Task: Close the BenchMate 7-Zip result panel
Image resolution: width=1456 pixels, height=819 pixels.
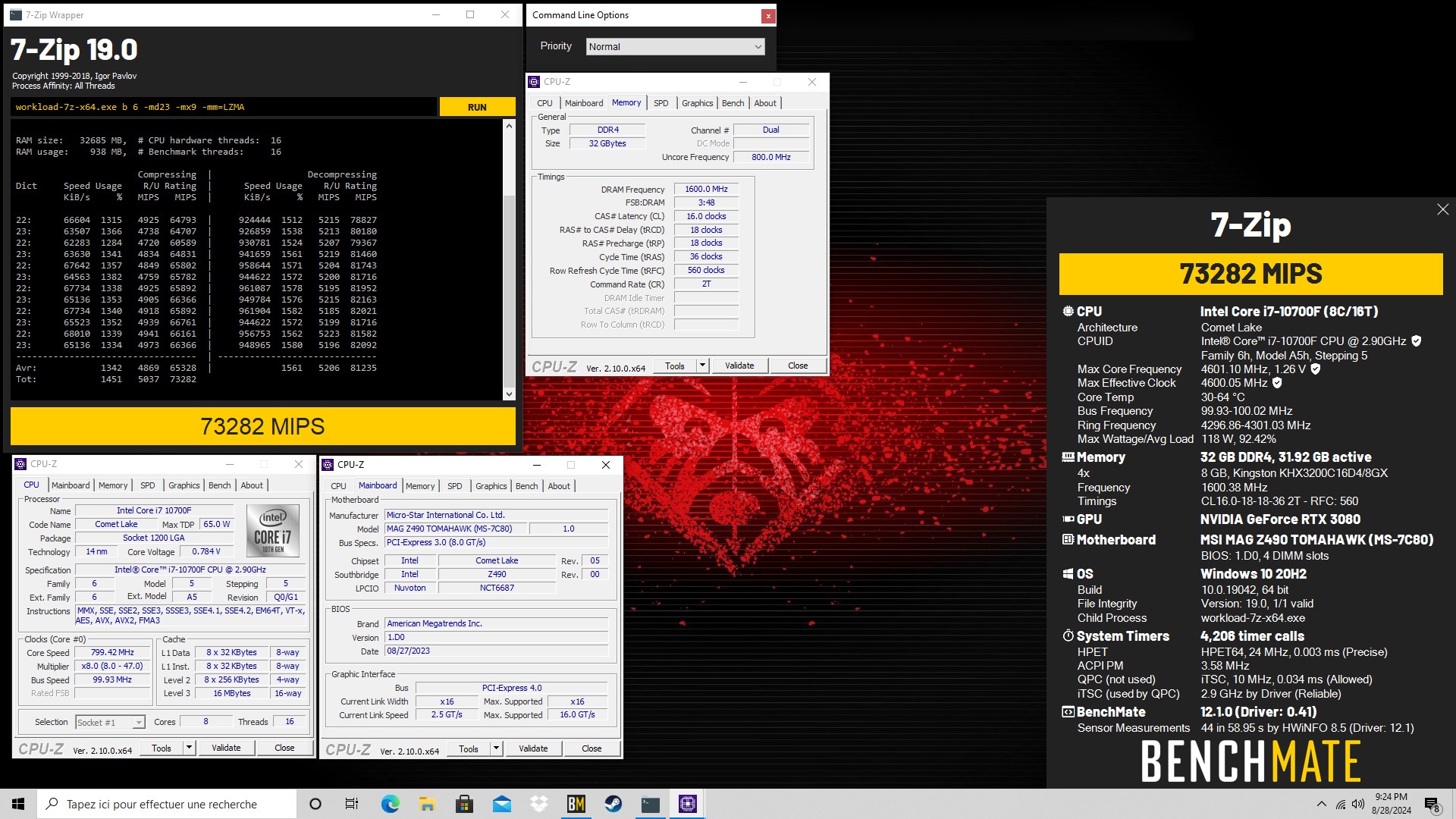Action: coord(1442,209)
